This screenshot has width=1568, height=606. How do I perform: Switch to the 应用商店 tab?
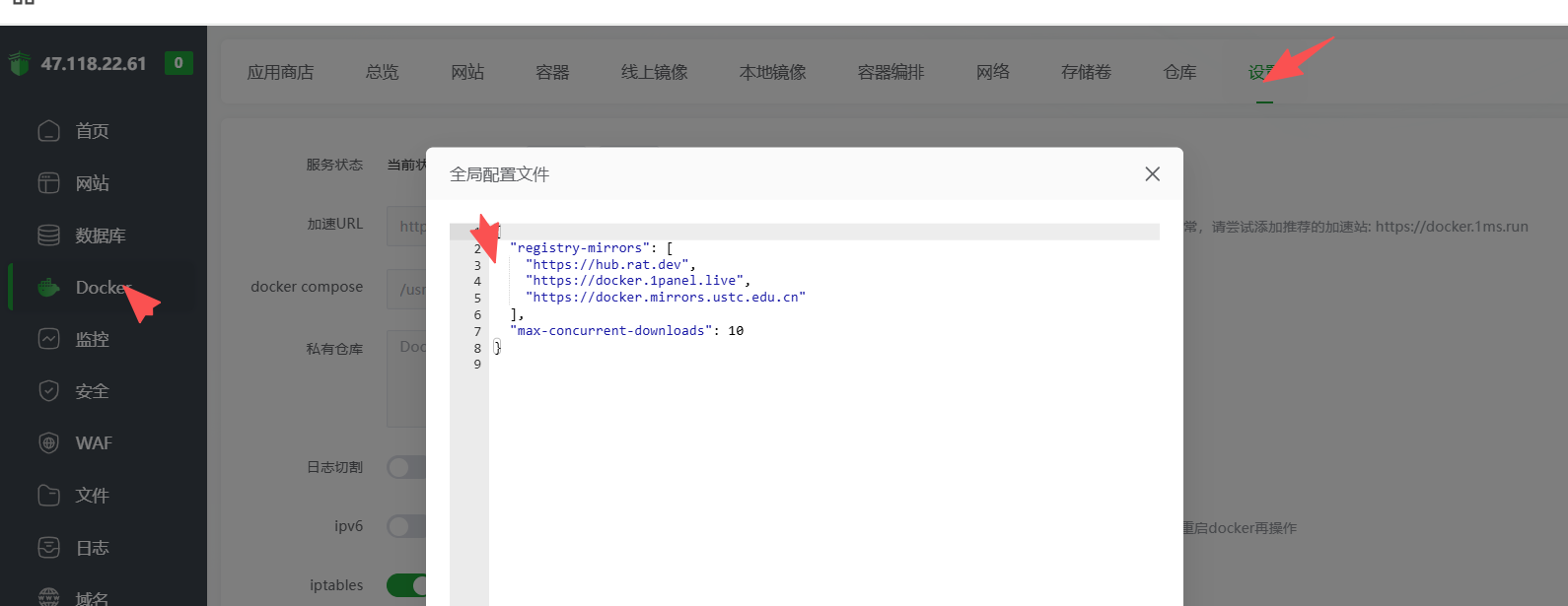tap(280, 72)
